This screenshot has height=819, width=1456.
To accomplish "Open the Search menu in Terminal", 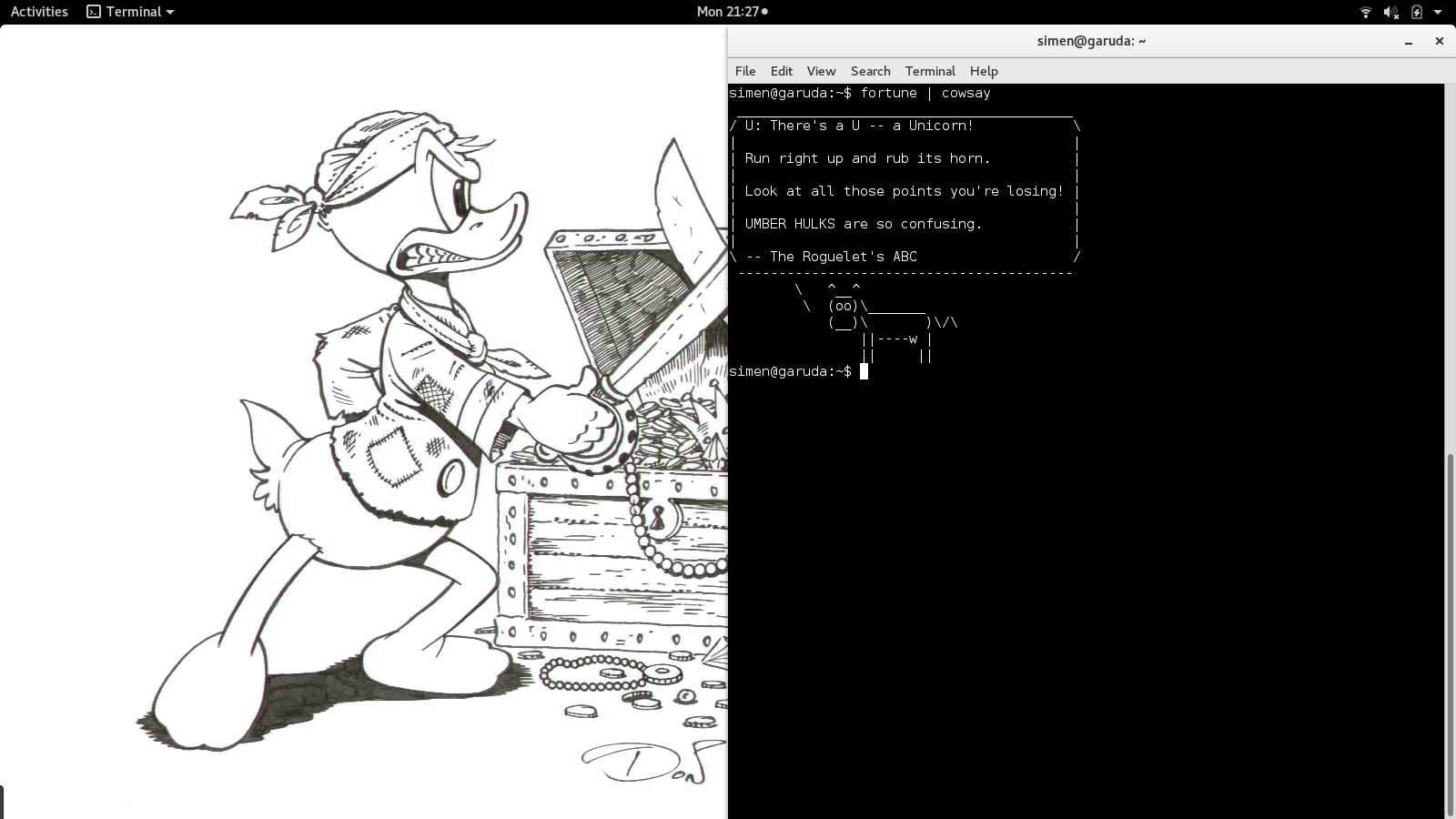I will point(870,71).
